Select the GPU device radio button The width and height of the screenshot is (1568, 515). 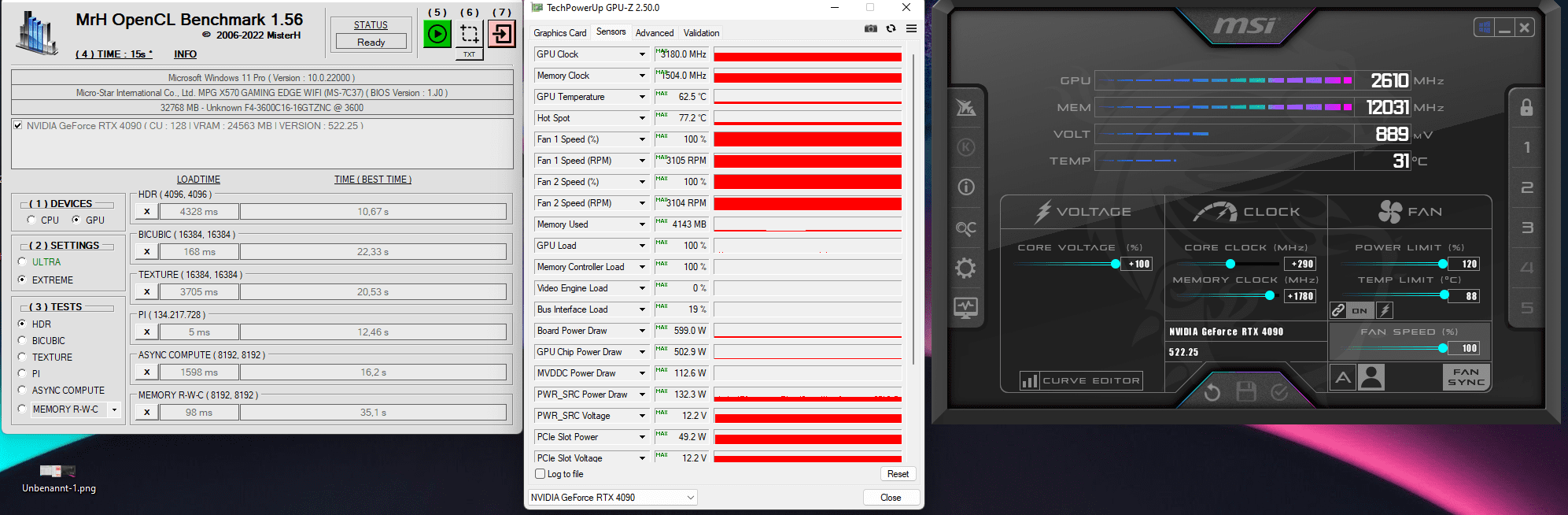[76, 220]
